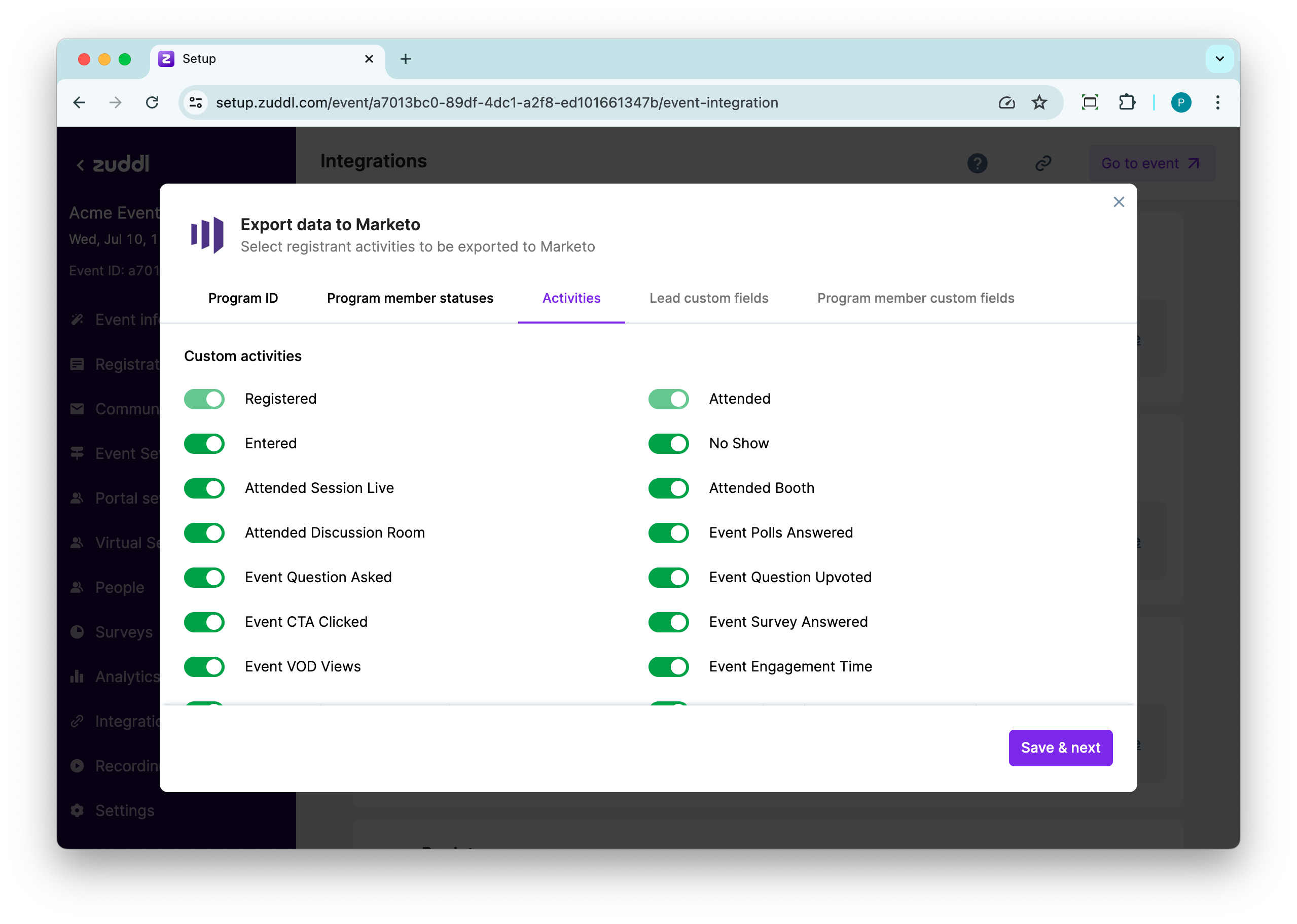The height and width of the screenshot is (924, 1297).
Task: Open the new tab plus button
Action: 405,59
